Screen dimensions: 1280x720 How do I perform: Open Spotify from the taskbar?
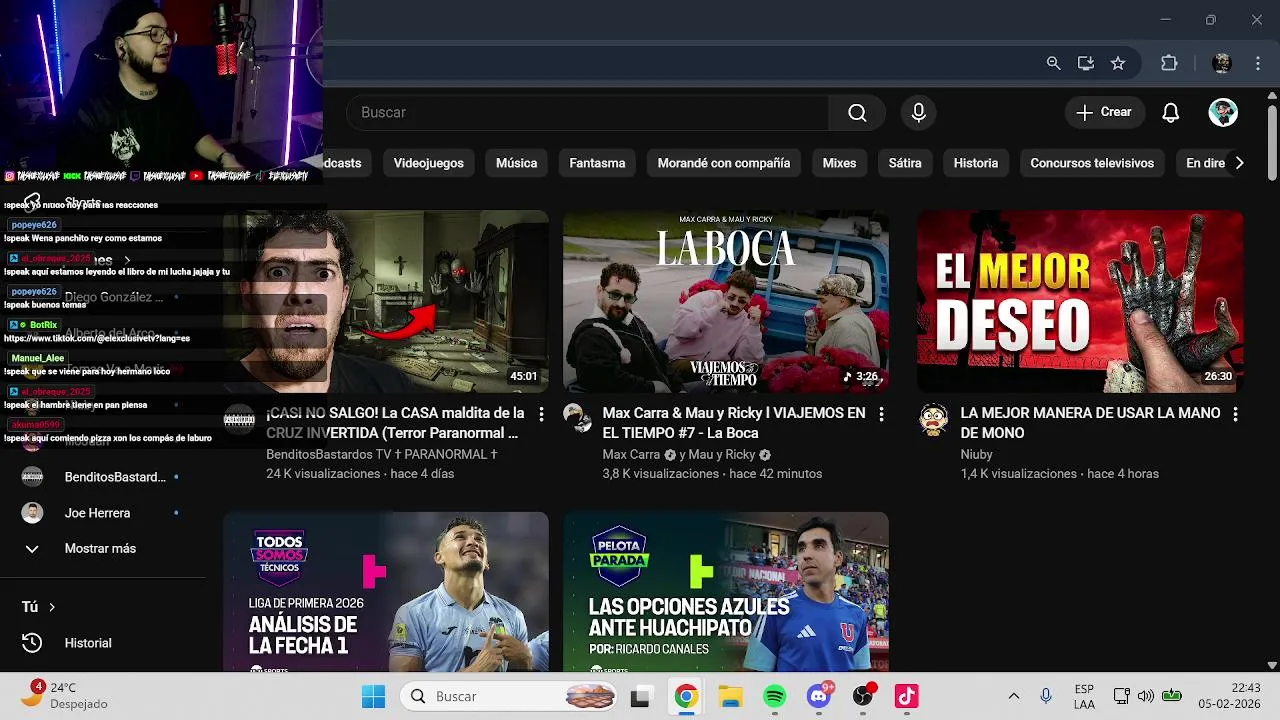click(x=775, y=696)
